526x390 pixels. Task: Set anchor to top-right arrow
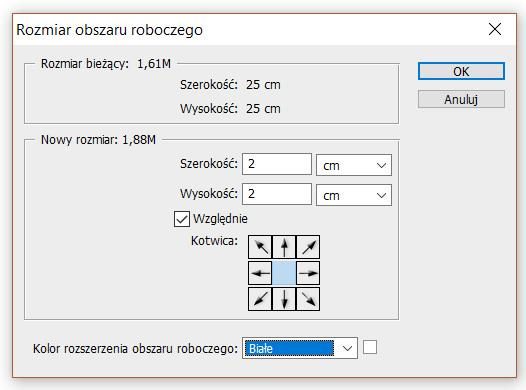coord(308,247)
